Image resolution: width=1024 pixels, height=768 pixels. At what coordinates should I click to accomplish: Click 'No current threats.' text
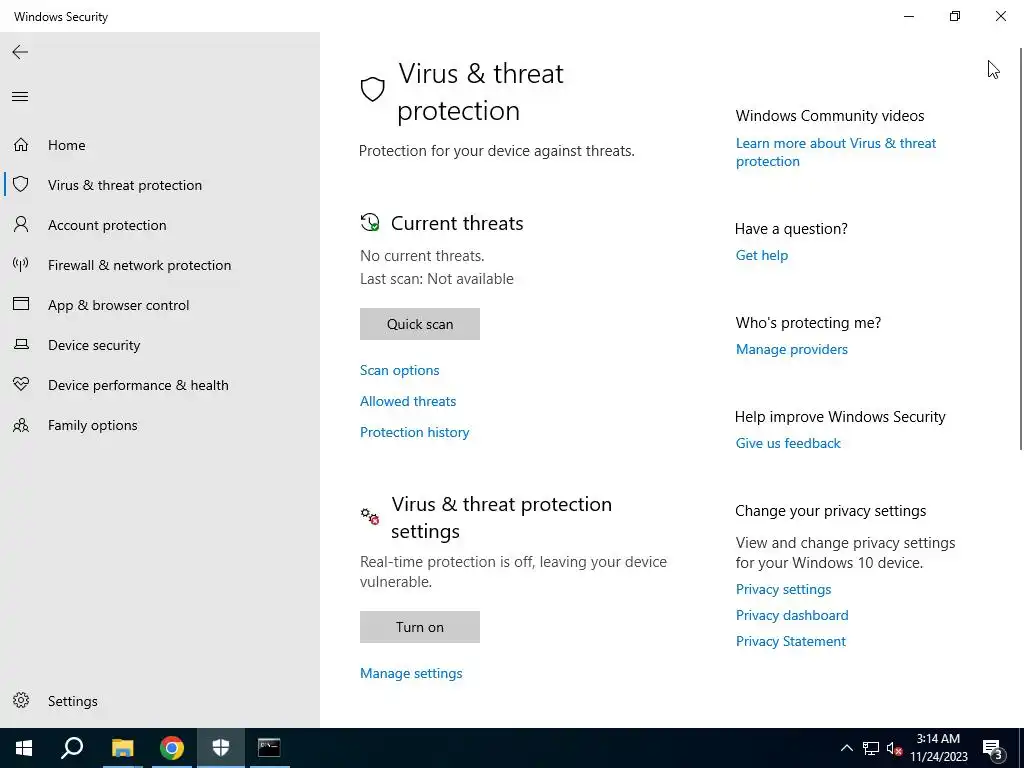[423, 256]
